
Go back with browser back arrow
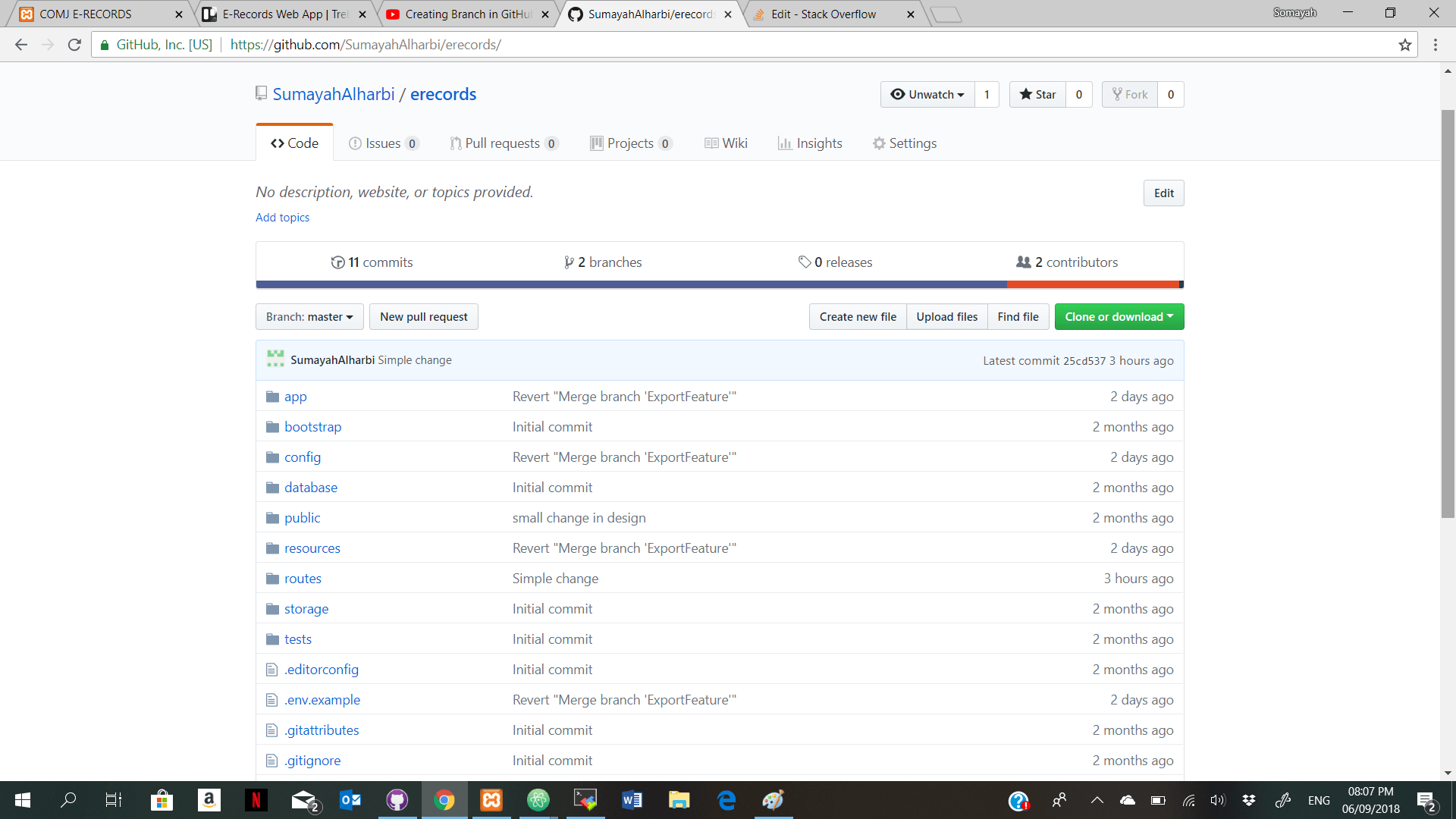click(x=21, y=45)
